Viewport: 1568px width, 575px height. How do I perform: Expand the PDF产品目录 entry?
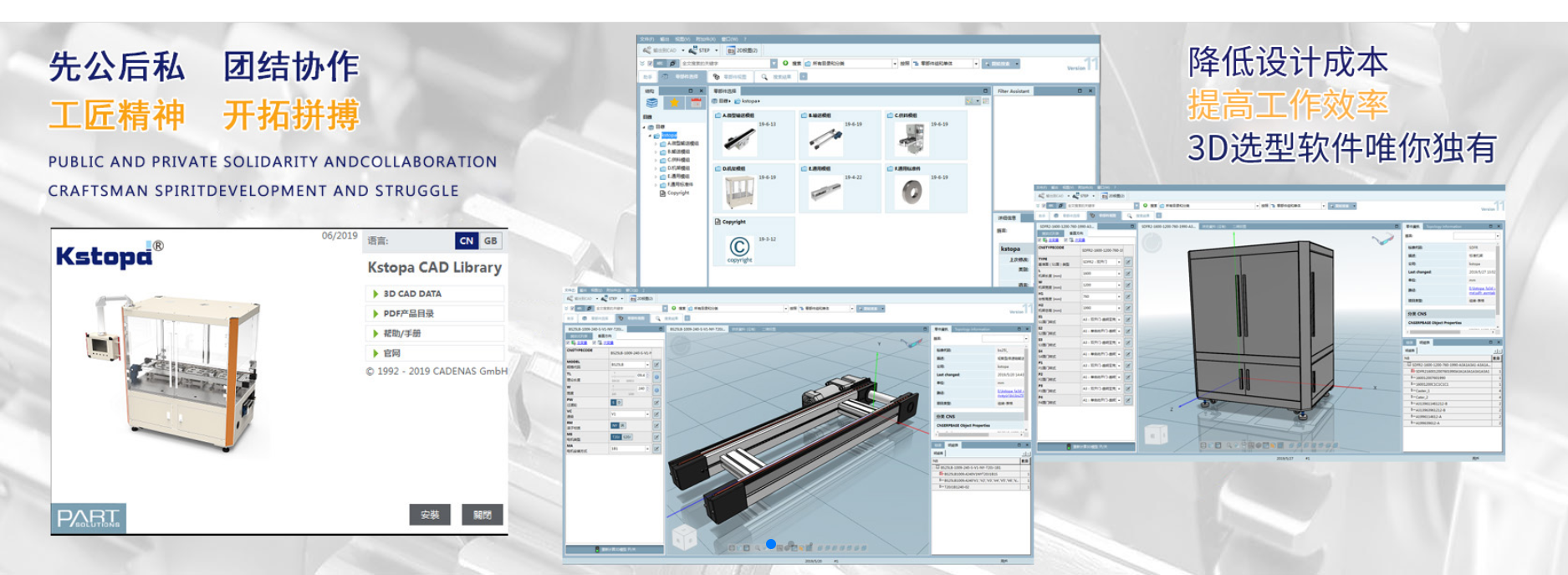408,314
